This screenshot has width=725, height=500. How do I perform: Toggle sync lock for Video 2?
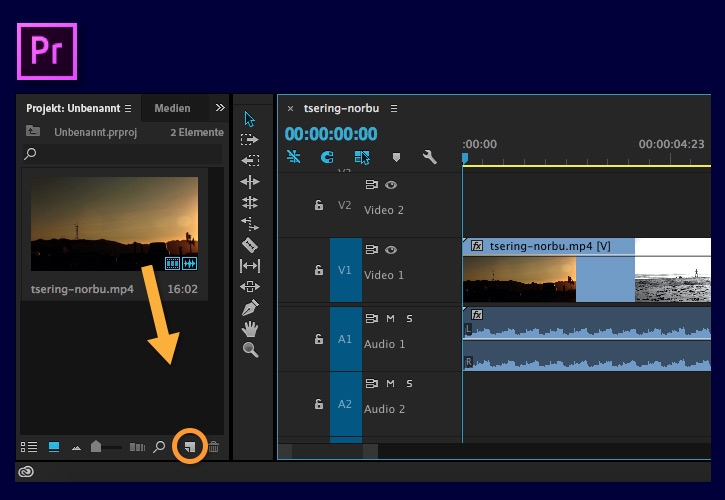371,185
